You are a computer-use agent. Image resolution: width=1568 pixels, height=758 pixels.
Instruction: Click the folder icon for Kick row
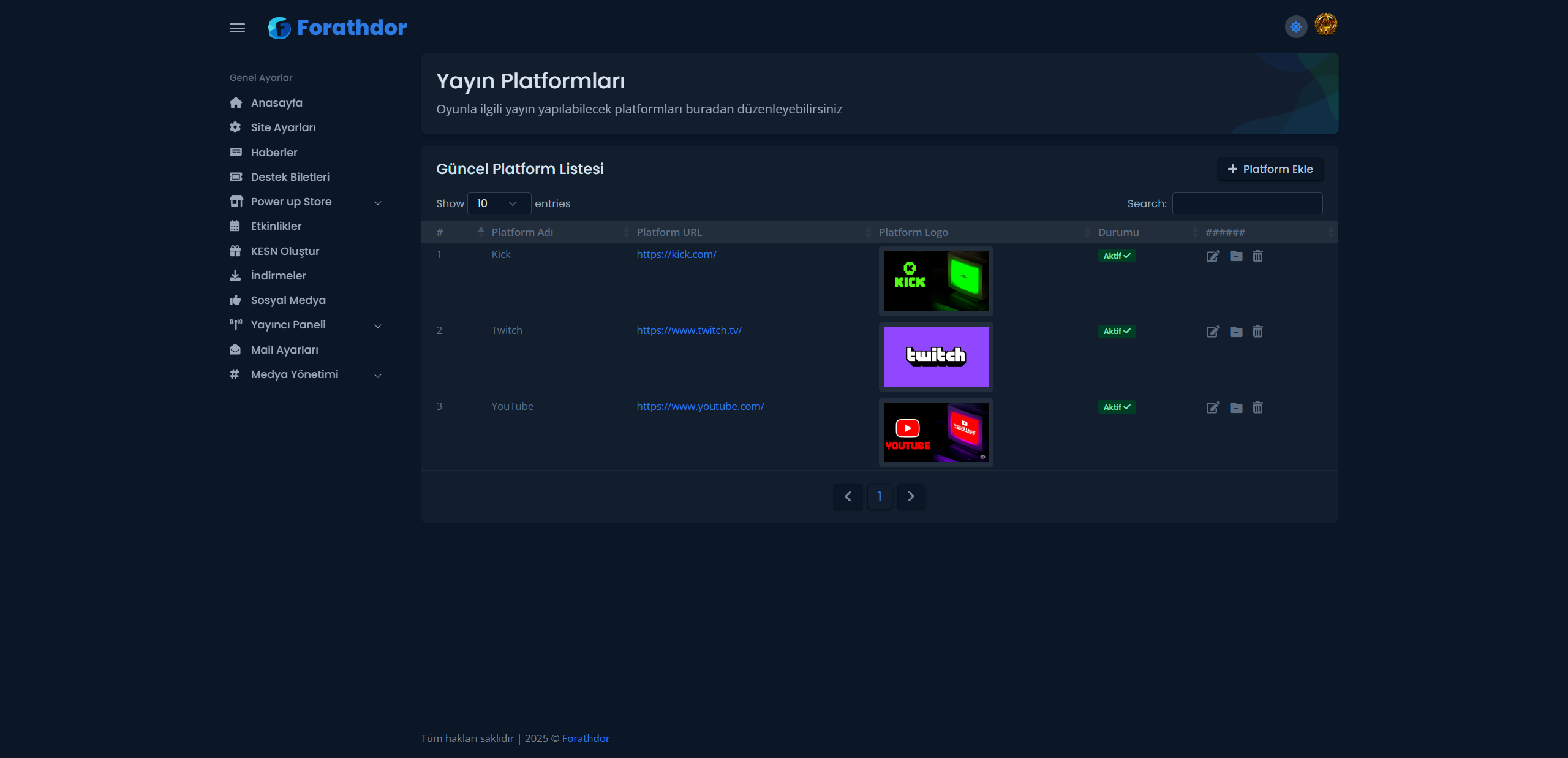[x=1236, y=256]
